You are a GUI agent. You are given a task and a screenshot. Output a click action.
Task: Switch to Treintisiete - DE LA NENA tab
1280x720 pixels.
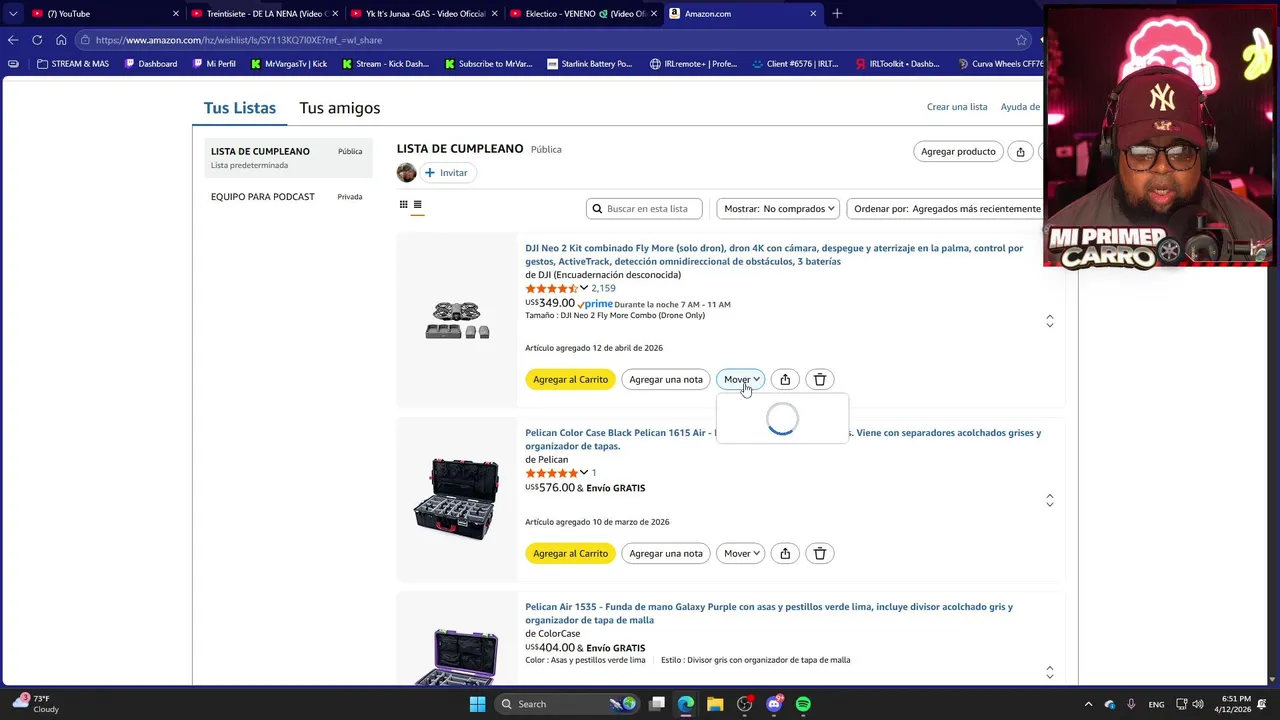coord(264,14)
